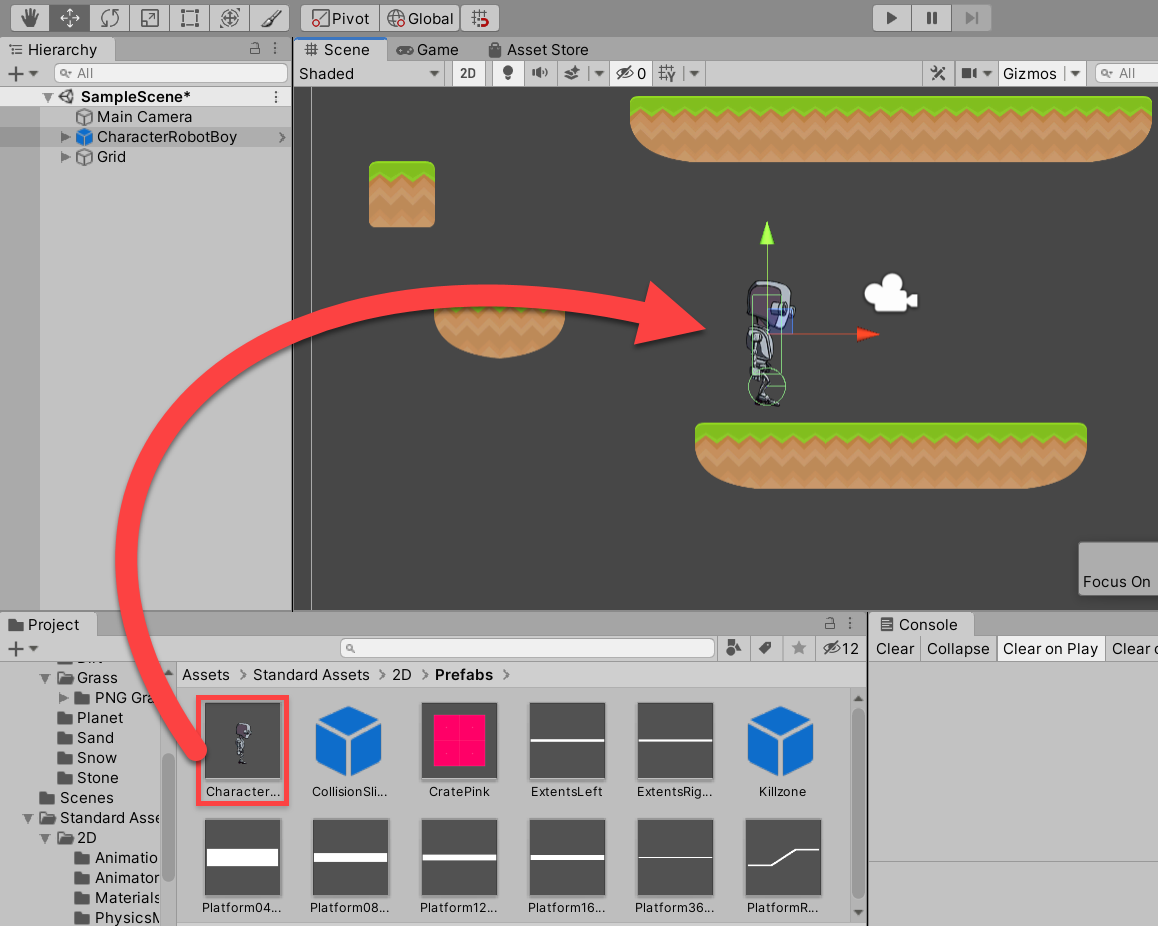This screenshot has width=1158, height=926.
Task: Search project assets by label
Action: tap(765, 648)
